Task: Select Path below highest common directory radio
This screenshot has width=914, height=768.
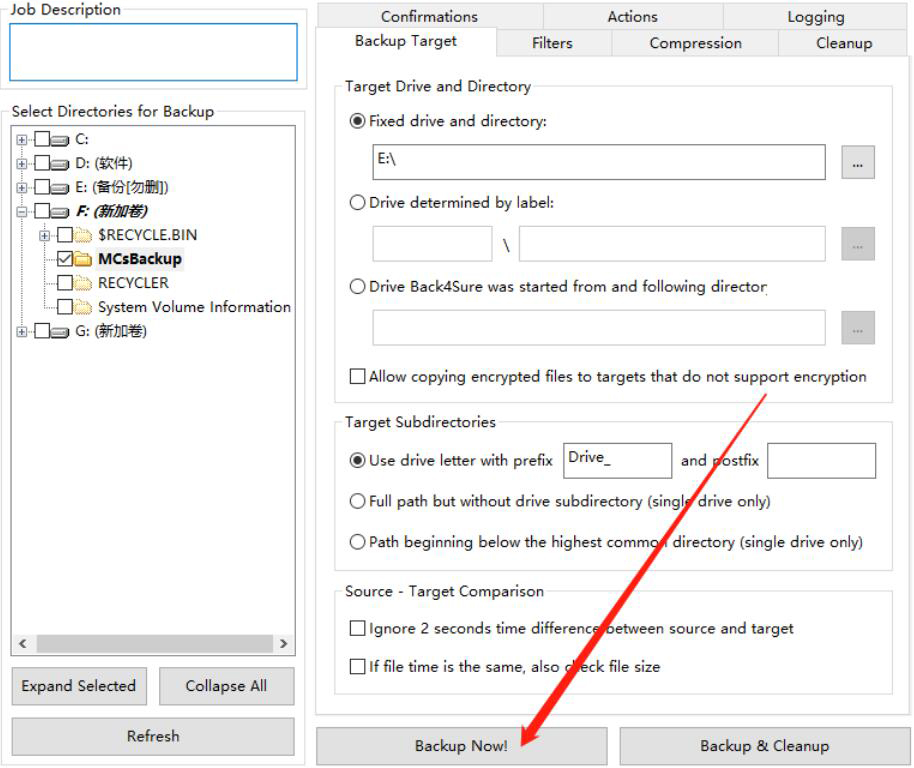Action: tap(357, 542)
